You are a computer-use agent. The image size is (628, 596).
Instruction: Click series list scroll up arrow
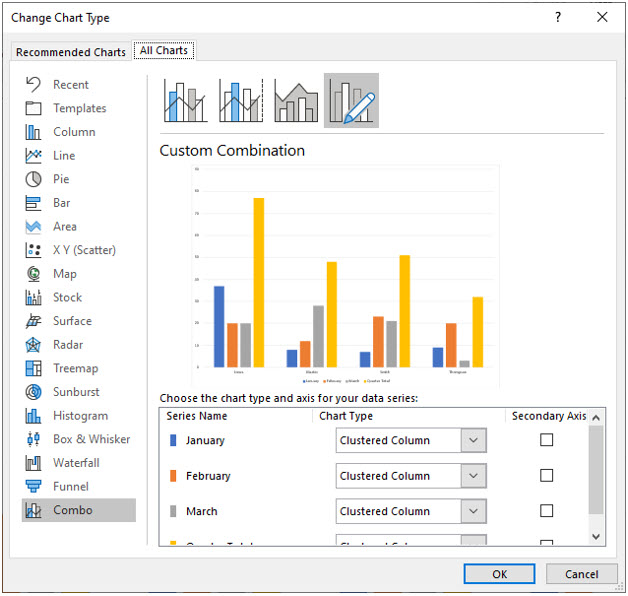[596, 417]
